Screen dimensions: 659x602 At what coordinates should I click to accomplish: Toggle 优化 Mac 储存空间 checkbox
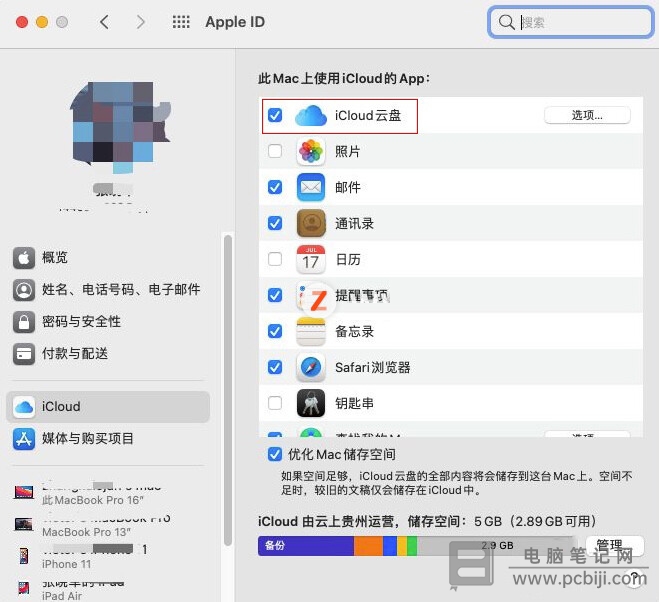[275, 454]
